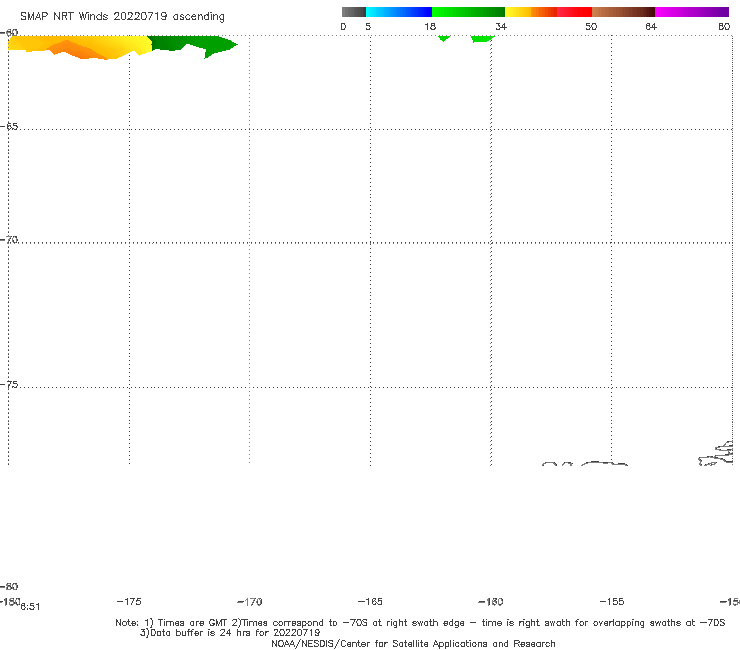Click latitude label '-65'
This screenshot has height=650, width=740.
tap(9, 127)
